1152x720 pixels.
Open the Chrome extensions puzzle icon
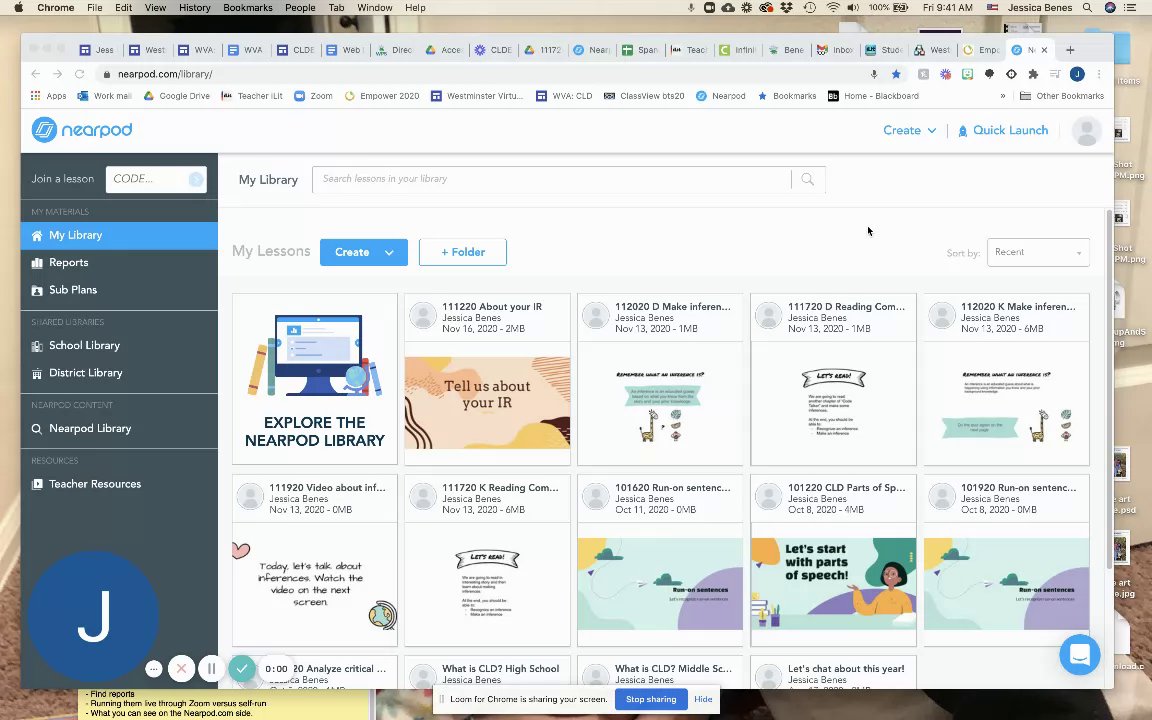point(1034,74)
